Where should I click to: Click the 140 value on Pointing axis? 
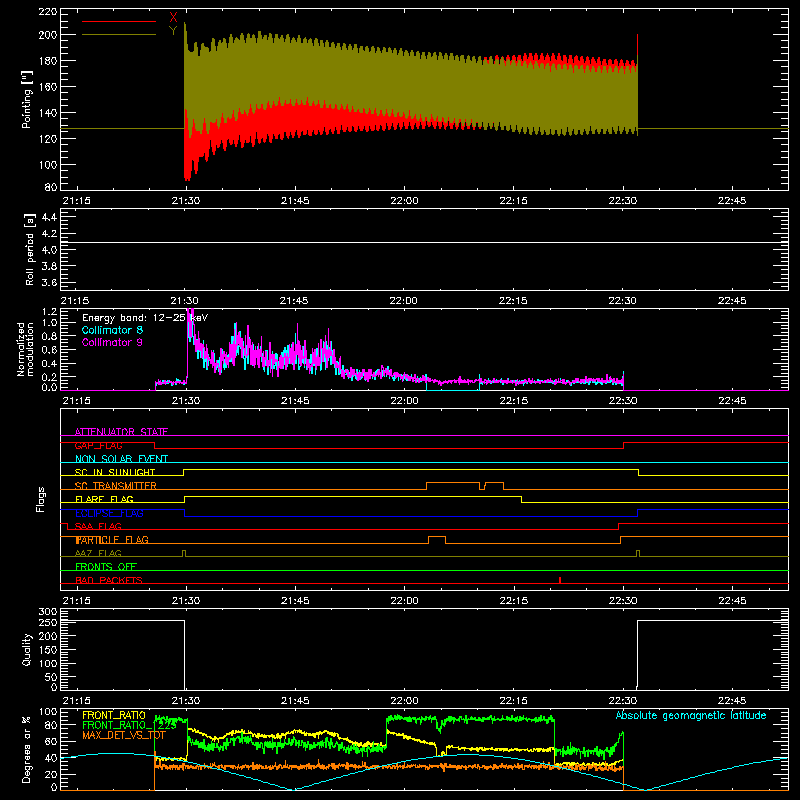pos(47,113)
